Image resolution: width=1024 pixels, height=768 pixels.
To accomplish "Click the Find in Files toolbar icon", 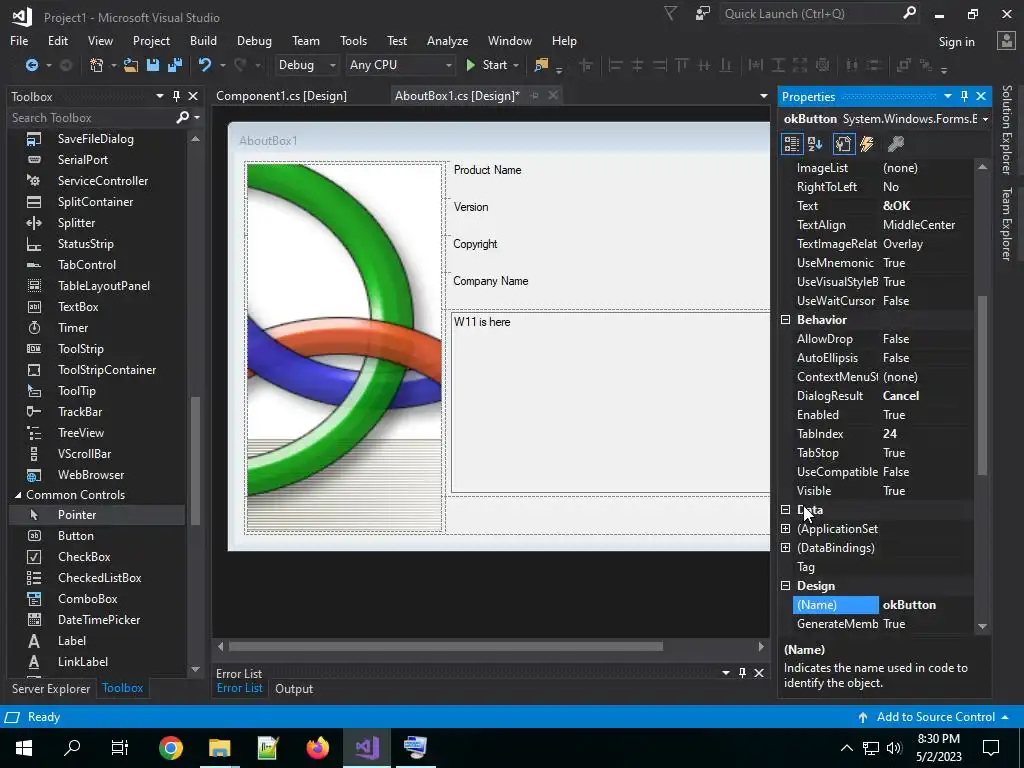I will [x=541, y=65].
